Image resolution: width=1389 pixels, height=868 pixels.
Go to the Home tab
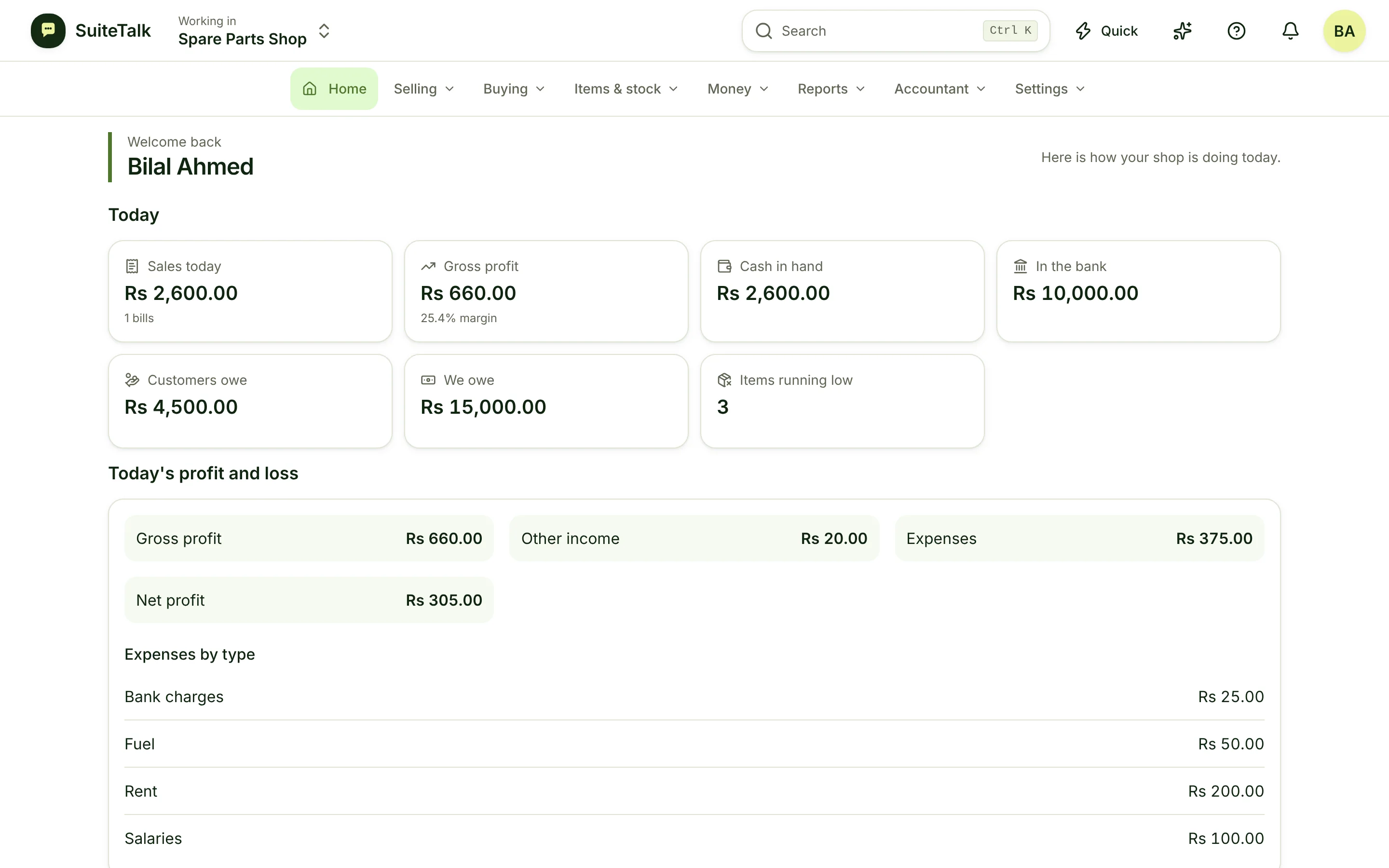(x=334, y=89)
